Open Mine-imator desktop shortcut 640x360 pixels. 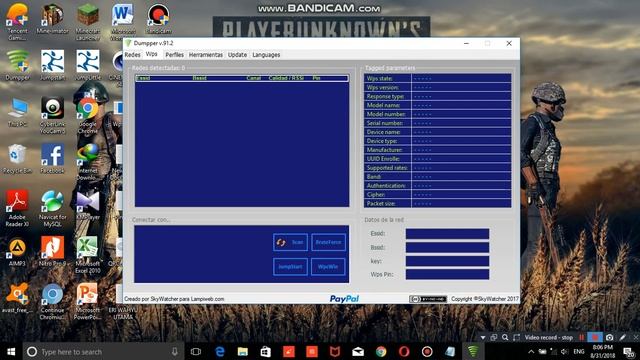(x=52, y=19)
